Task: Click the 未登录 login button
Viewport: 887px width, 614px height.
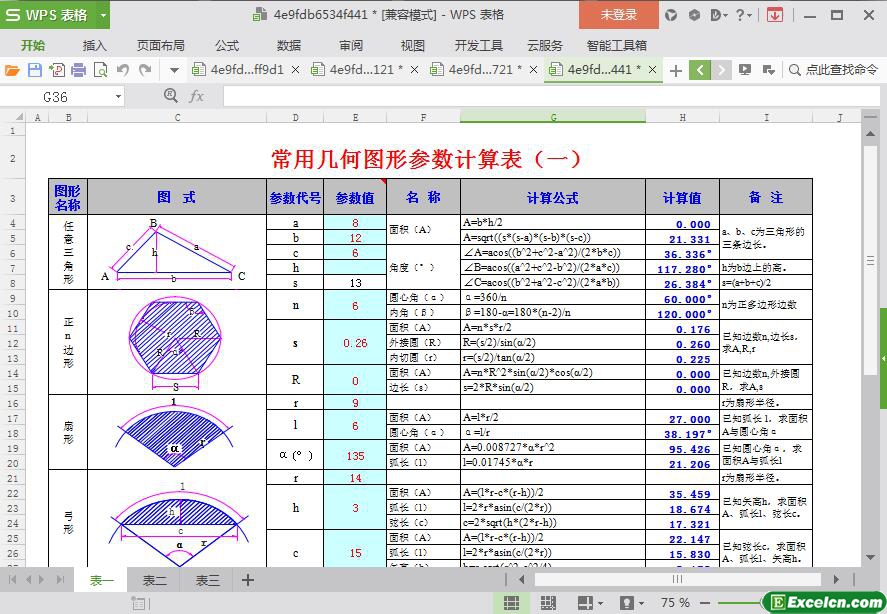Action: click(x=618, y=15)
